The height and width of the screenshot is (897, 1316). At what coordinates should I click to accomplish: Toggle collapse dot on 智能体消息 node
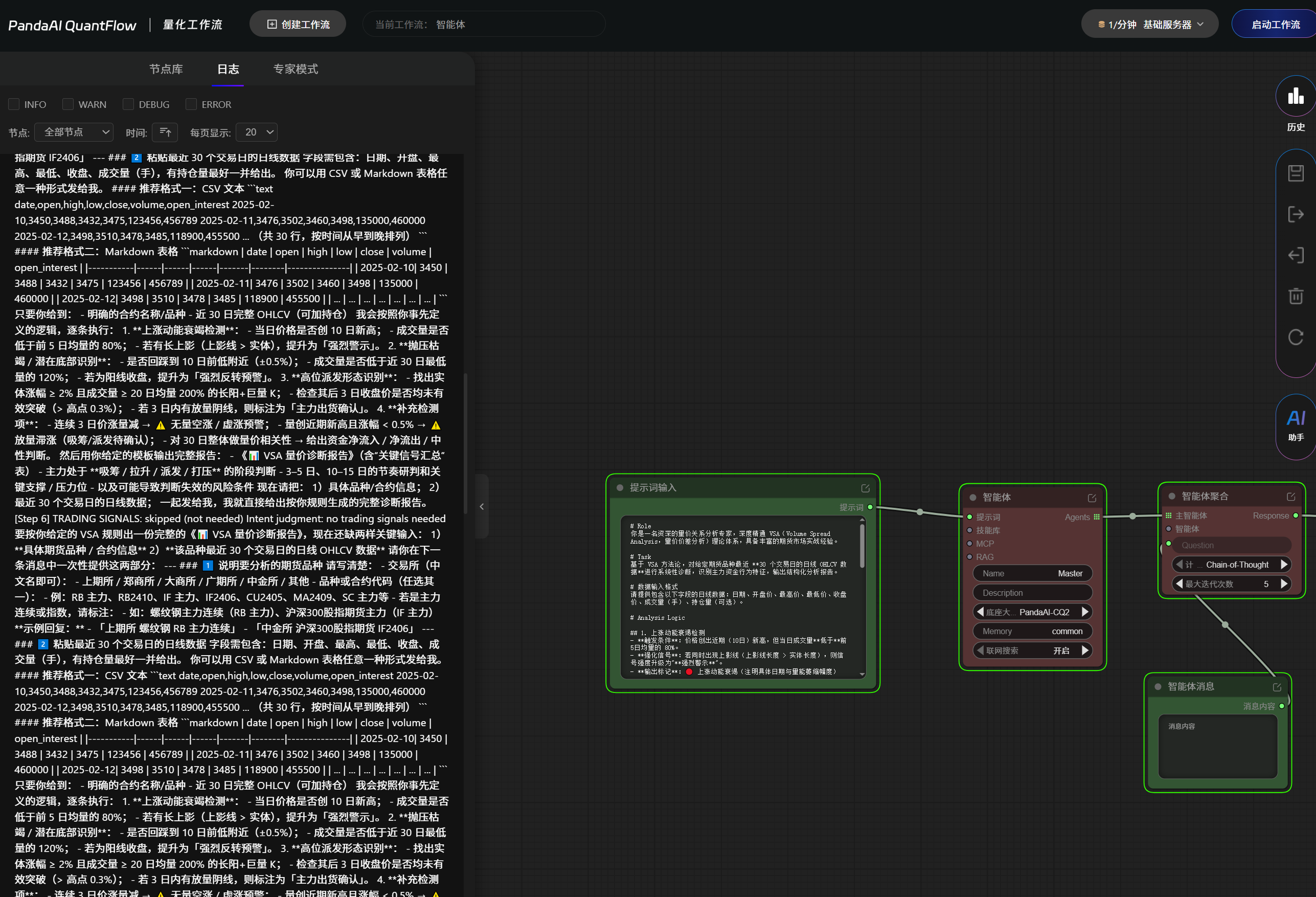pos(1158,687)
